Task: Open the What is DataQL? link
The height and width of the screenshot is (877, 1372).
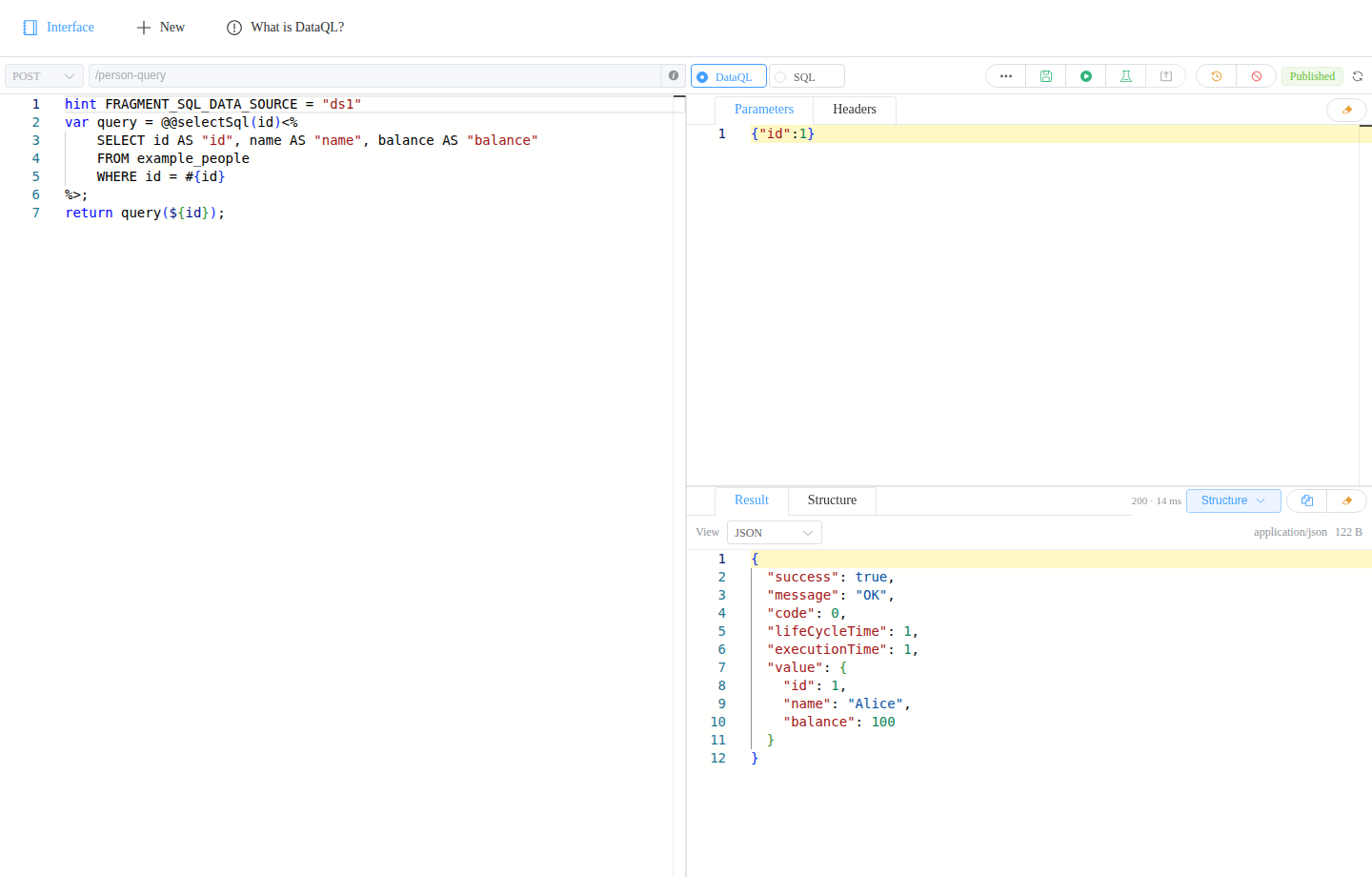Action: pos(297,28)
